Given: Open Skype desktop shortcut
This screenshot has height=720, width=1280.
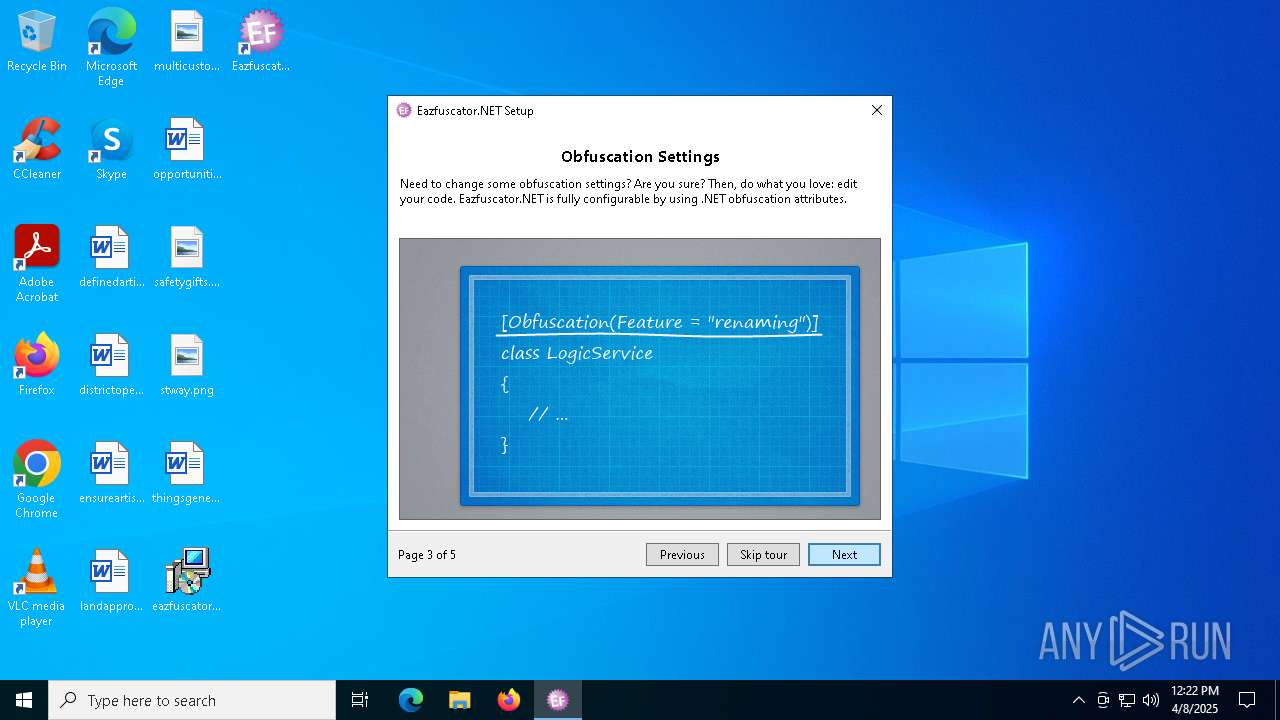Looking at the screenshot, I should click(111, 149).
